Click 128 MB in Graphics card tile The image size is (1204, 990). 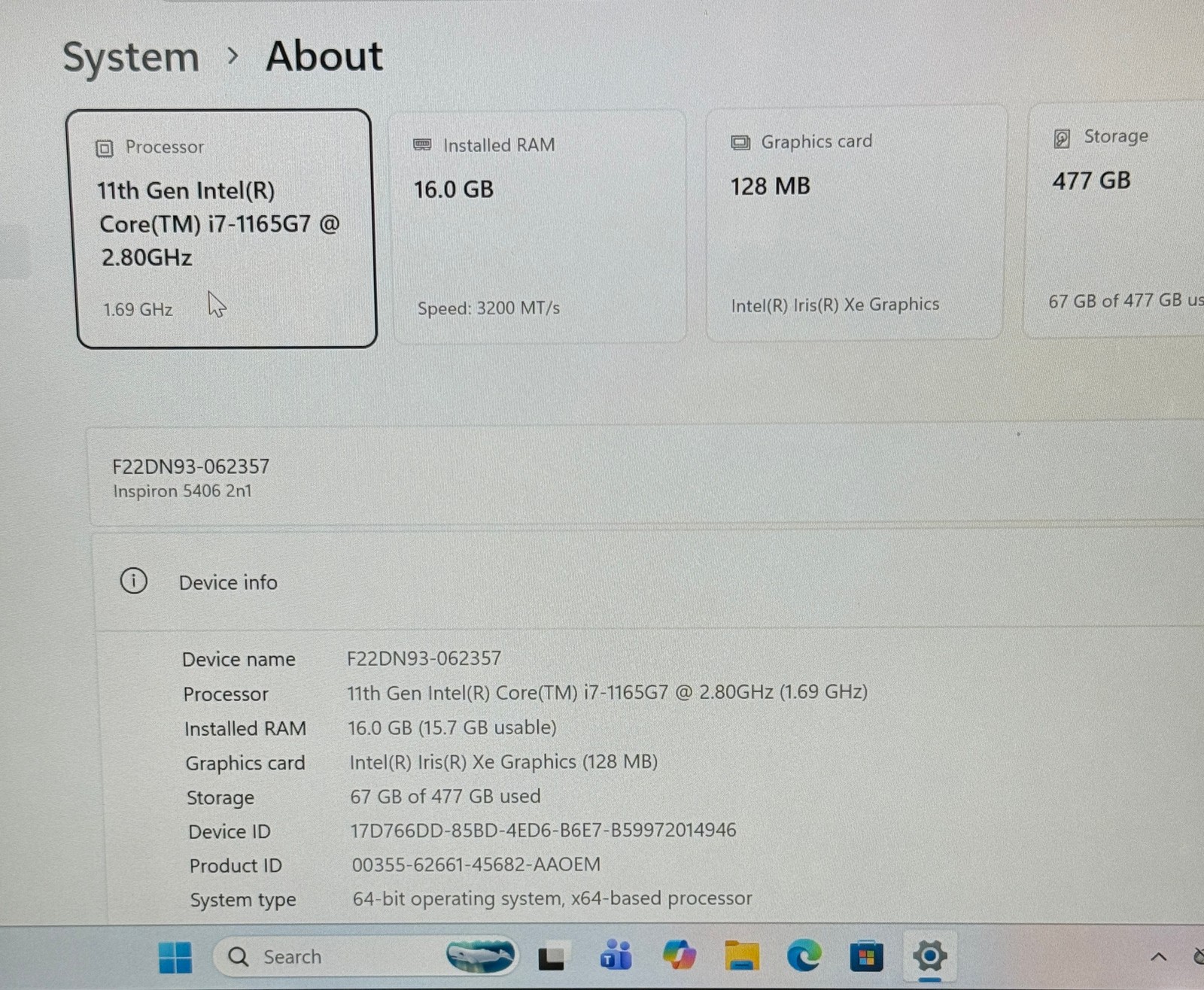(771, 187)
